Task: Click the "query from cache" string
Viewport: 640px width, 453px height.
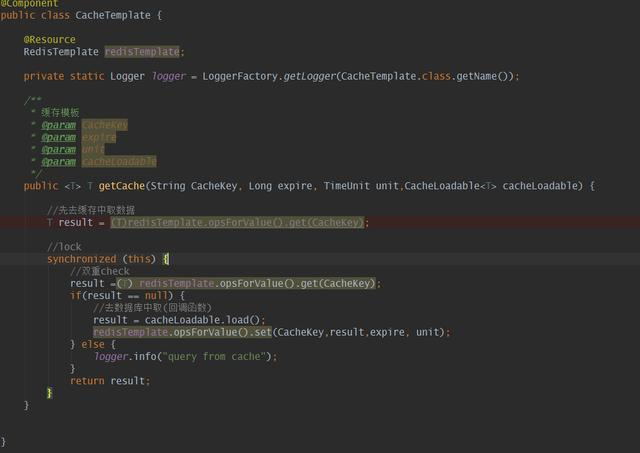Action: pyautogui.click(x=214, y=357)
